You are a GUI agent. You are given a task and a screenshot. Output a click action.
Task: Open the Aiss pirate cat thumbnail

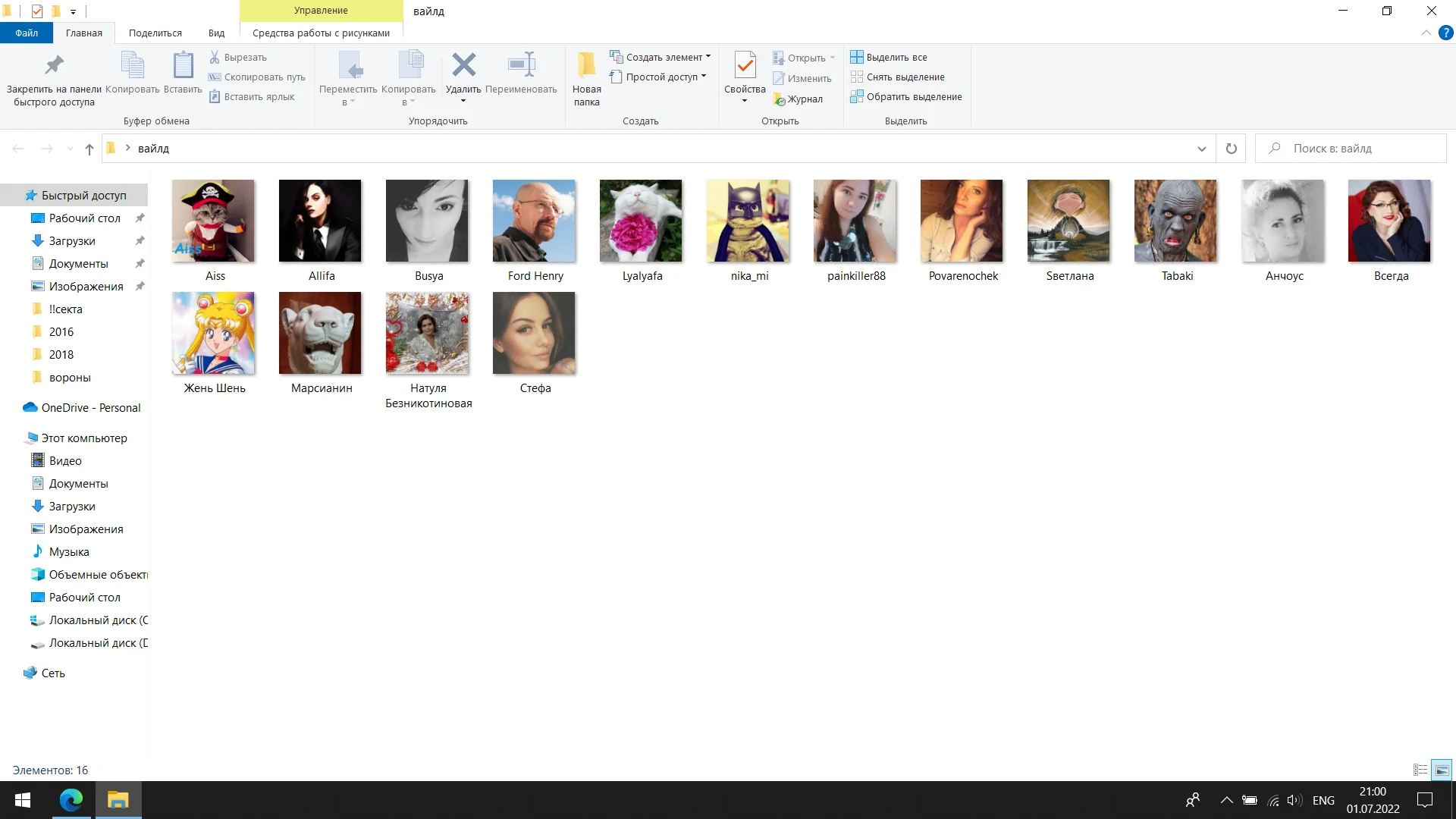point(213,221)
